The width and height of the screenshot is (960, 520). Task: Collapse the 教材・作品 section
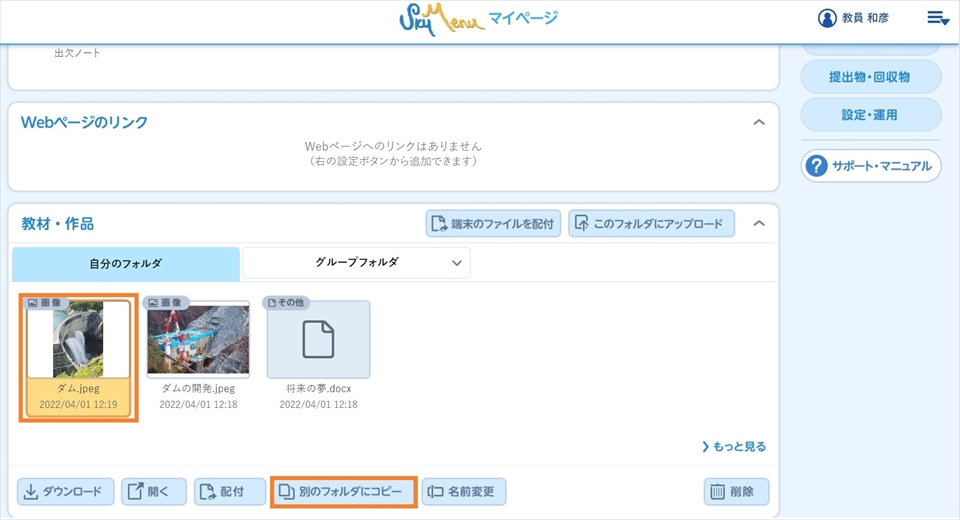tap(759, 223)
